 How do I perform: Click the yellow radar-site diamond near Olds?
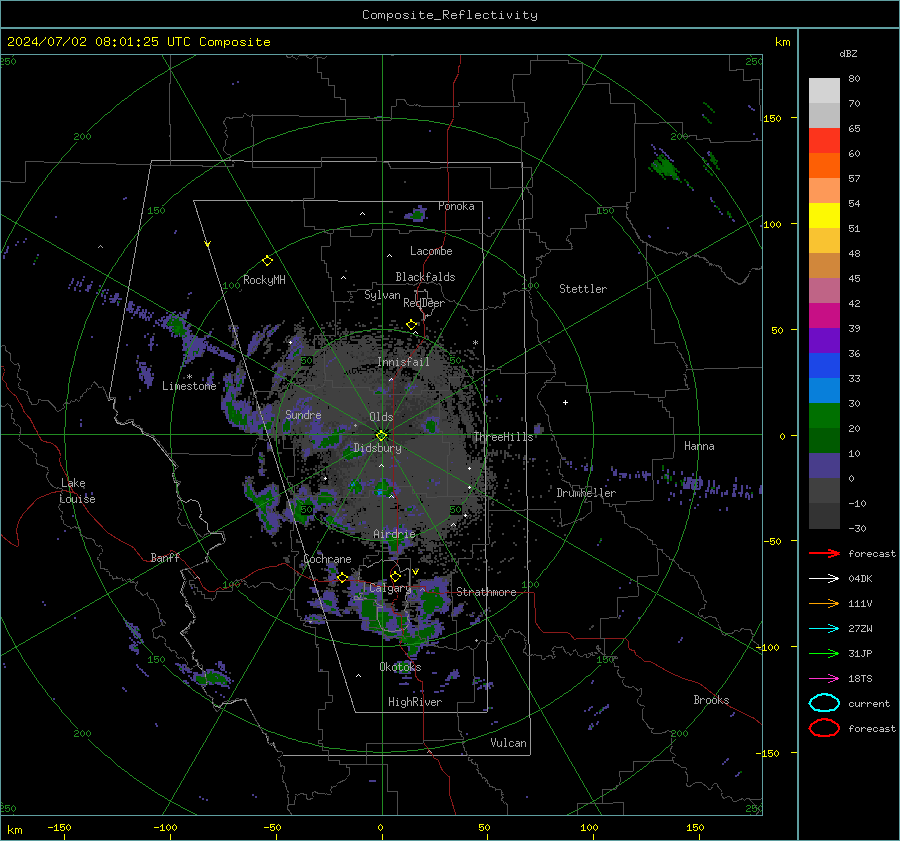tap(381, 435)
